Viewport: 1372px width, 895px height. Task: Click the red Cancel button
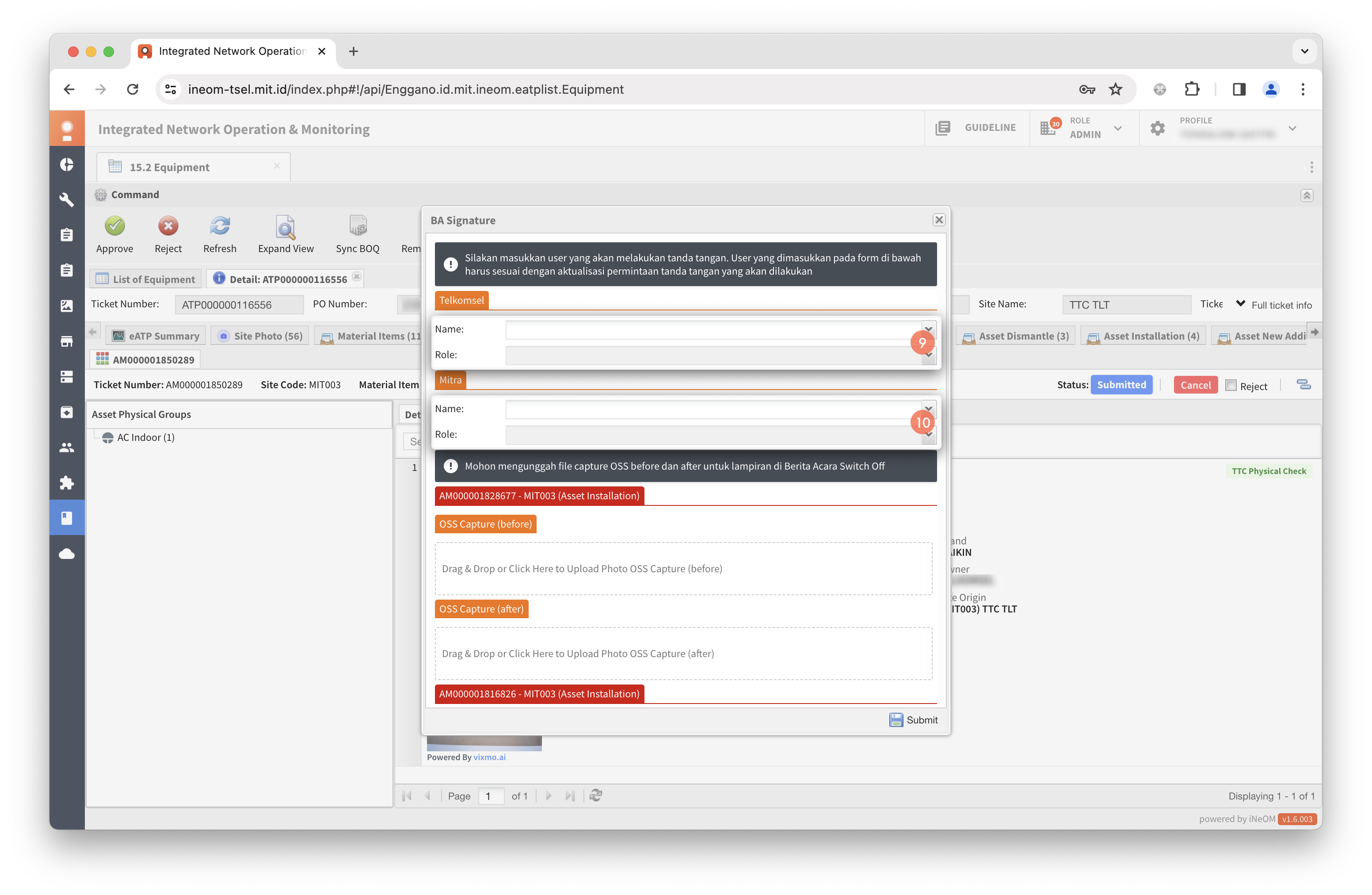point(1195,385)
